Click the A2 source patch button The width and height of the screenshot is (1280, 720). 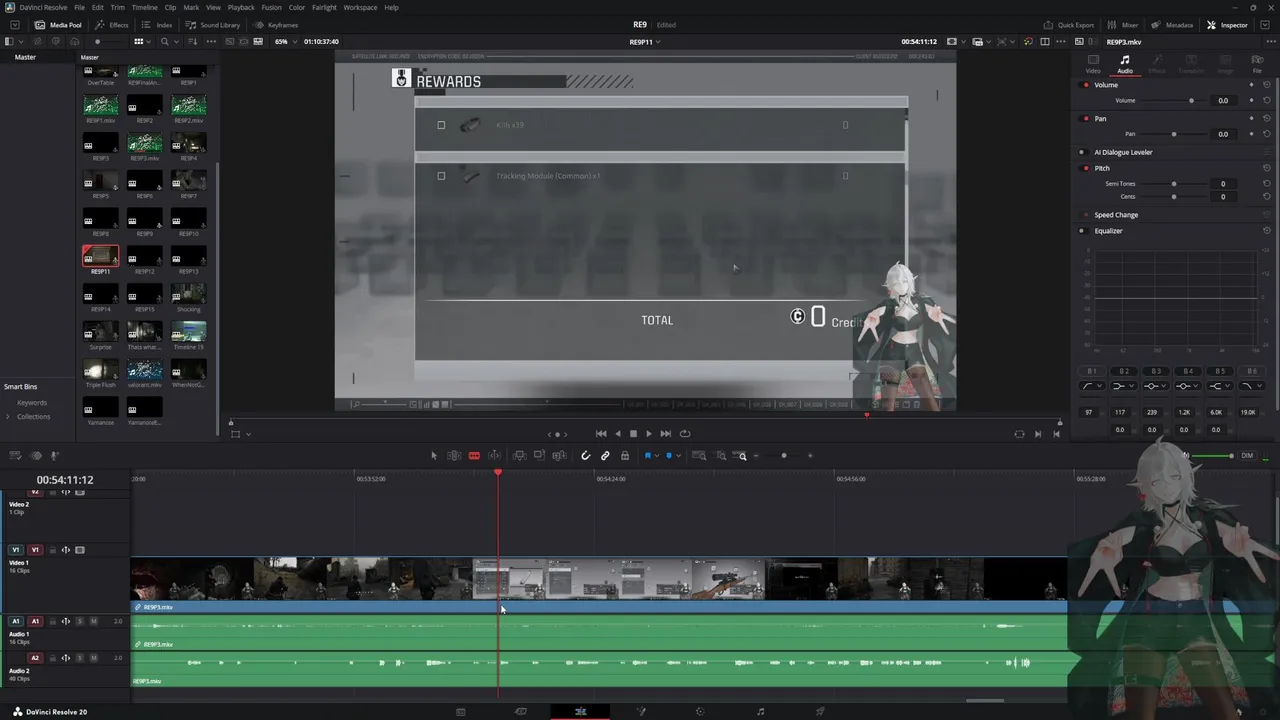pyautogui.click(x=35, y=658)
